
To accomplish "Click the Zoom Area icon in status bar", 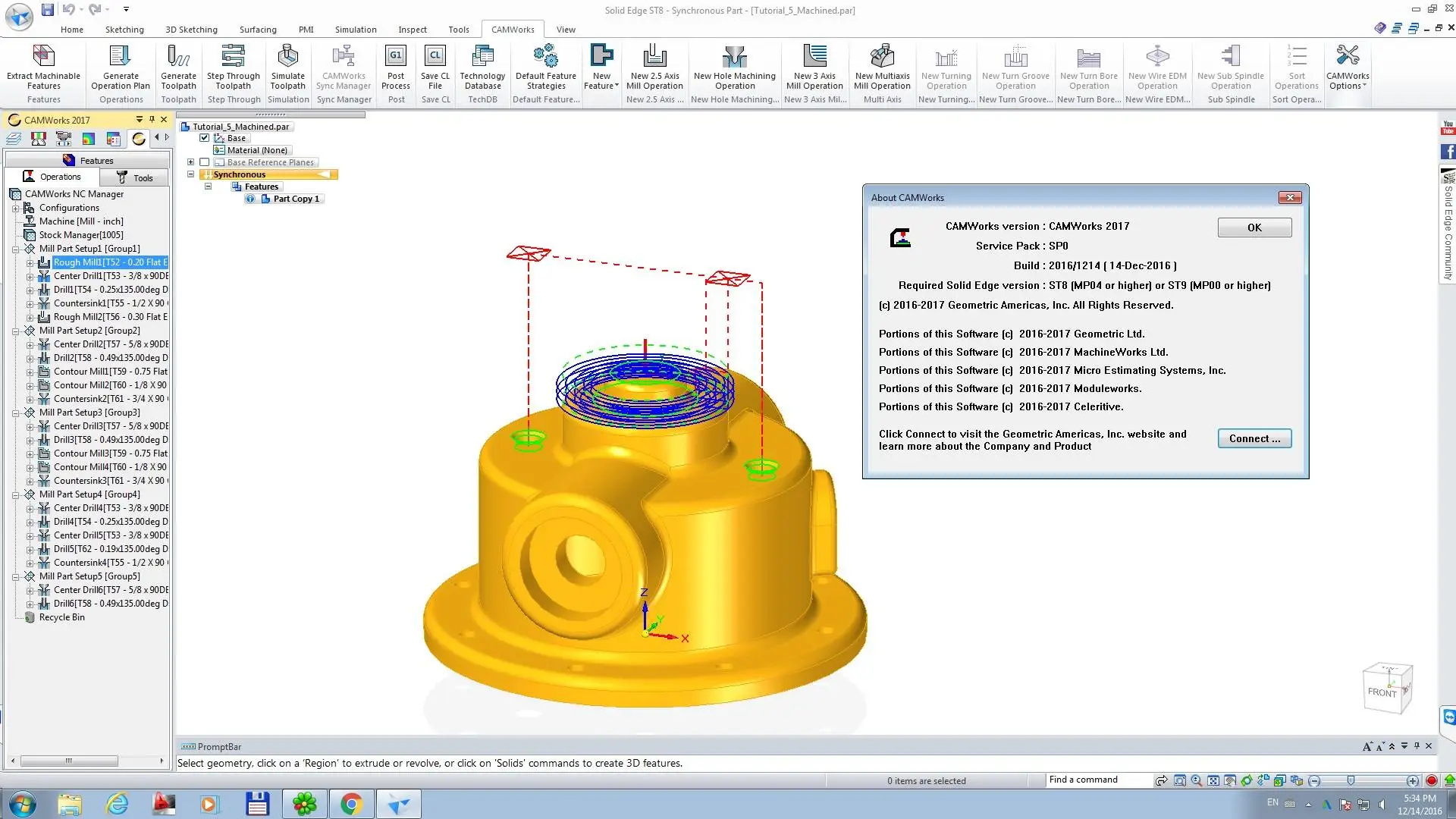I will pos(1180,780).
